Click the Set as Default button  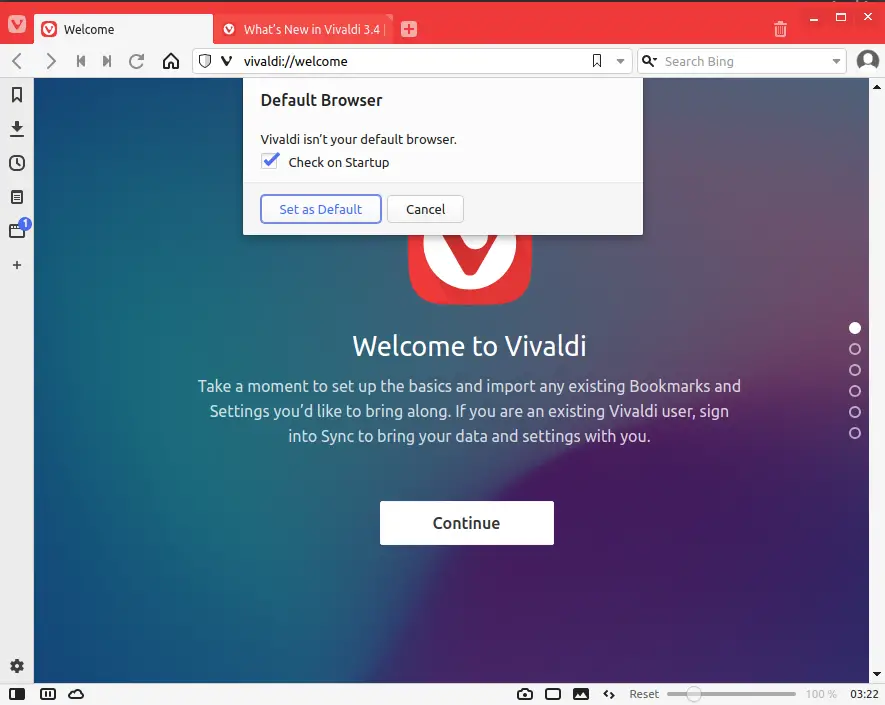click(x=320, y=209)
